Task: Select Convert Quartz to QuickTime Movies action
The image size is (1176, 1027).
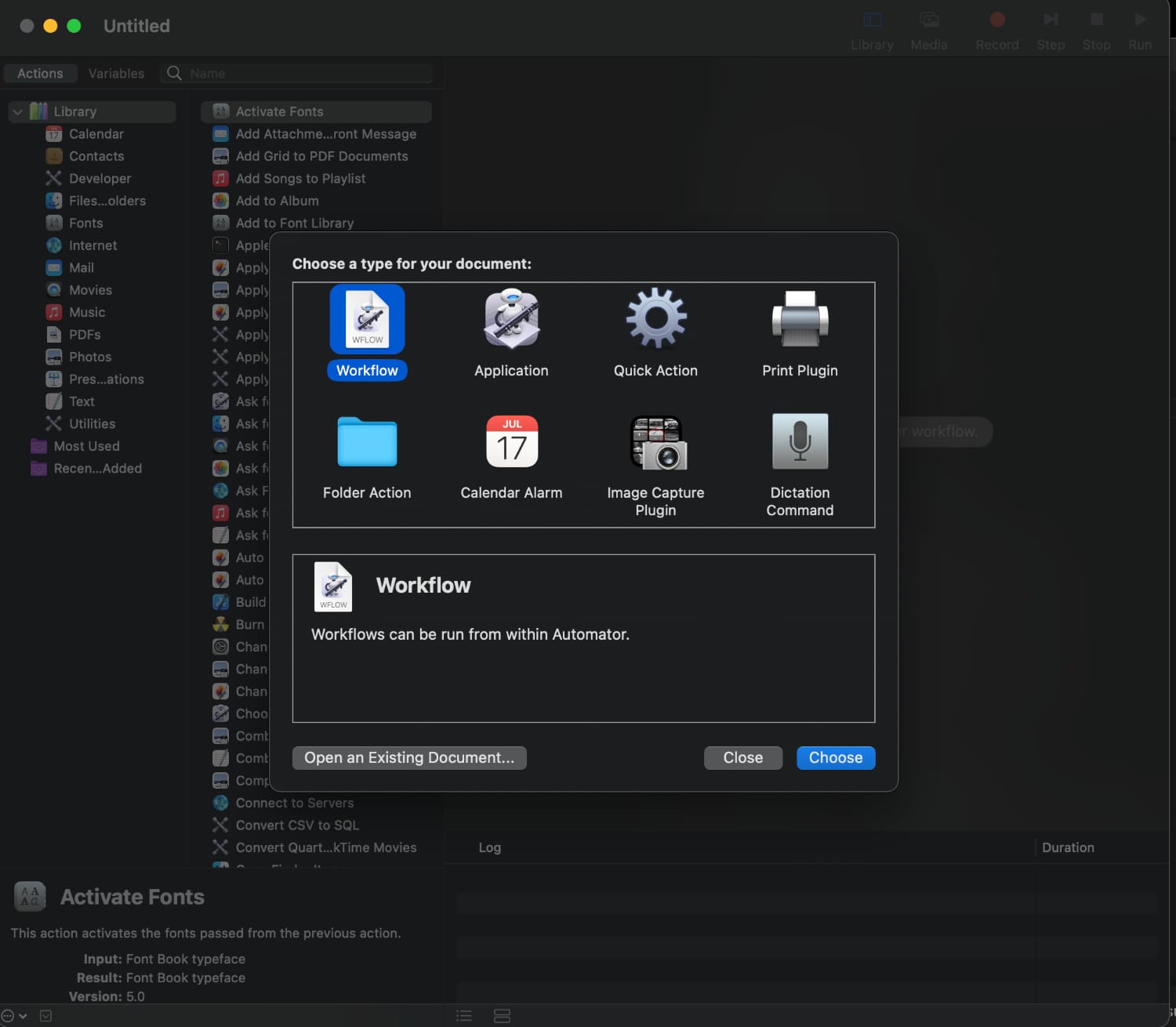Action: pos(317,847)
